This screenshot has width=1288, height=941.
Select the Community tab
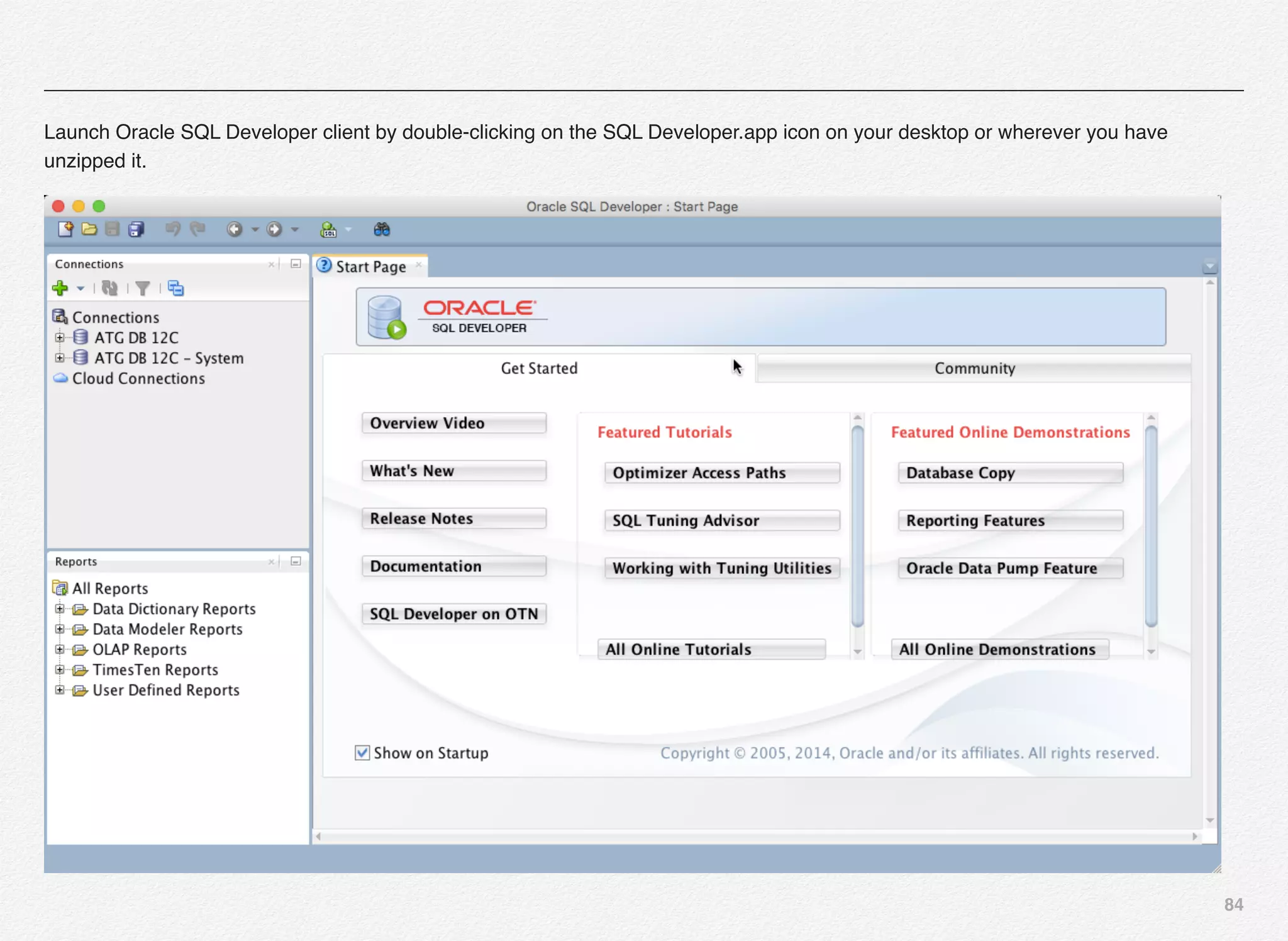coord(974,368)
